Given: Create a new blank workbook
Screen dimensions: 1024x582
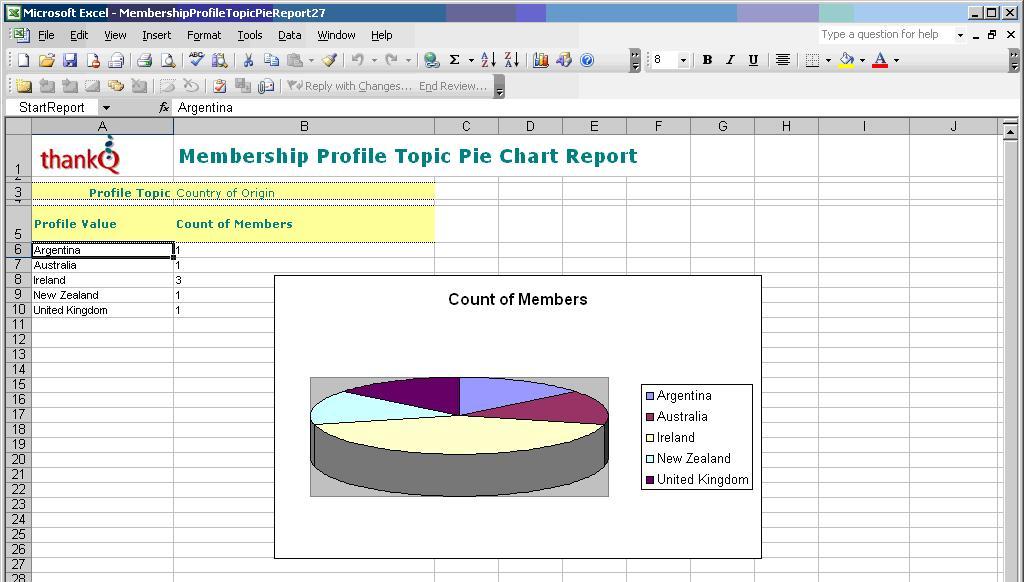Looking at the screenshot, I should [24, 60].
